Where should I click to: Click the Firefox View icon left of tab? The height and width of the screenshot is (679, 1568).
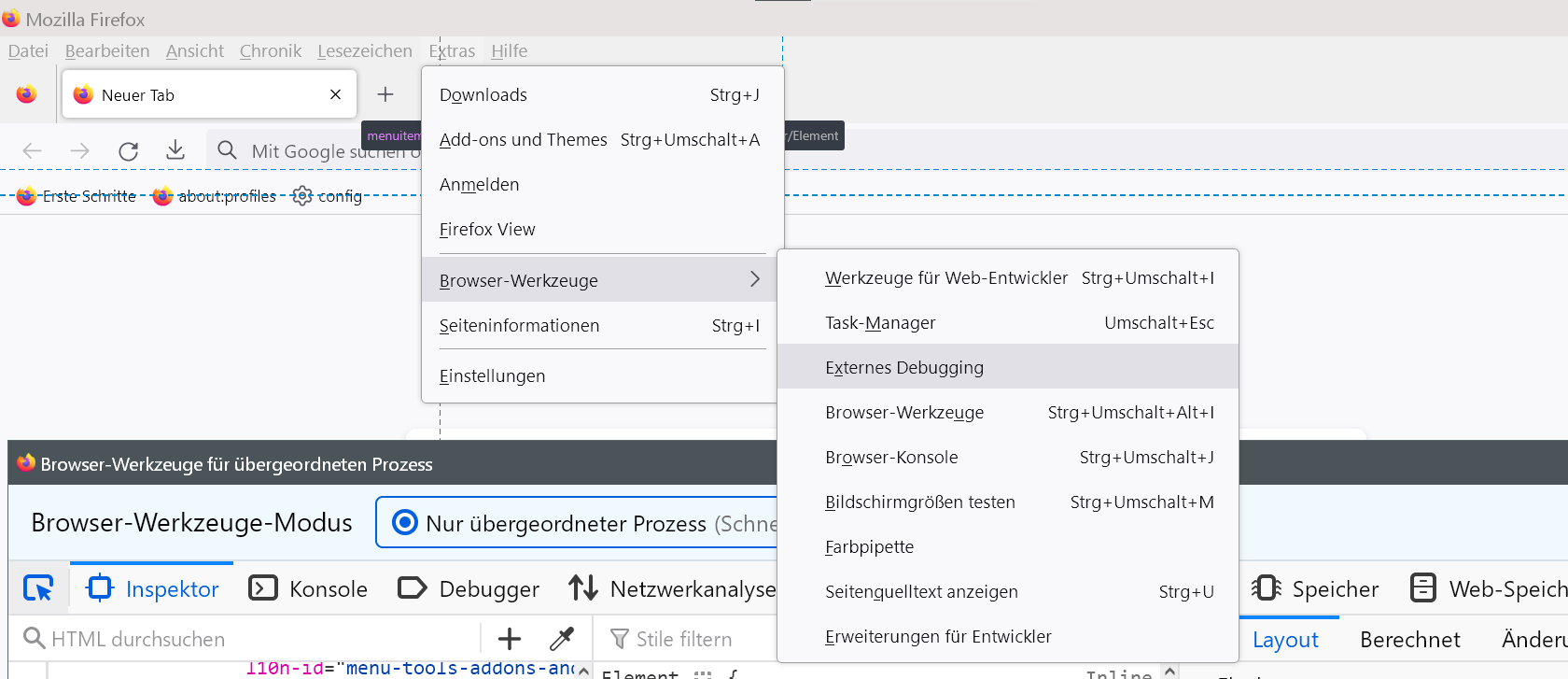click(x=27, y=94)
